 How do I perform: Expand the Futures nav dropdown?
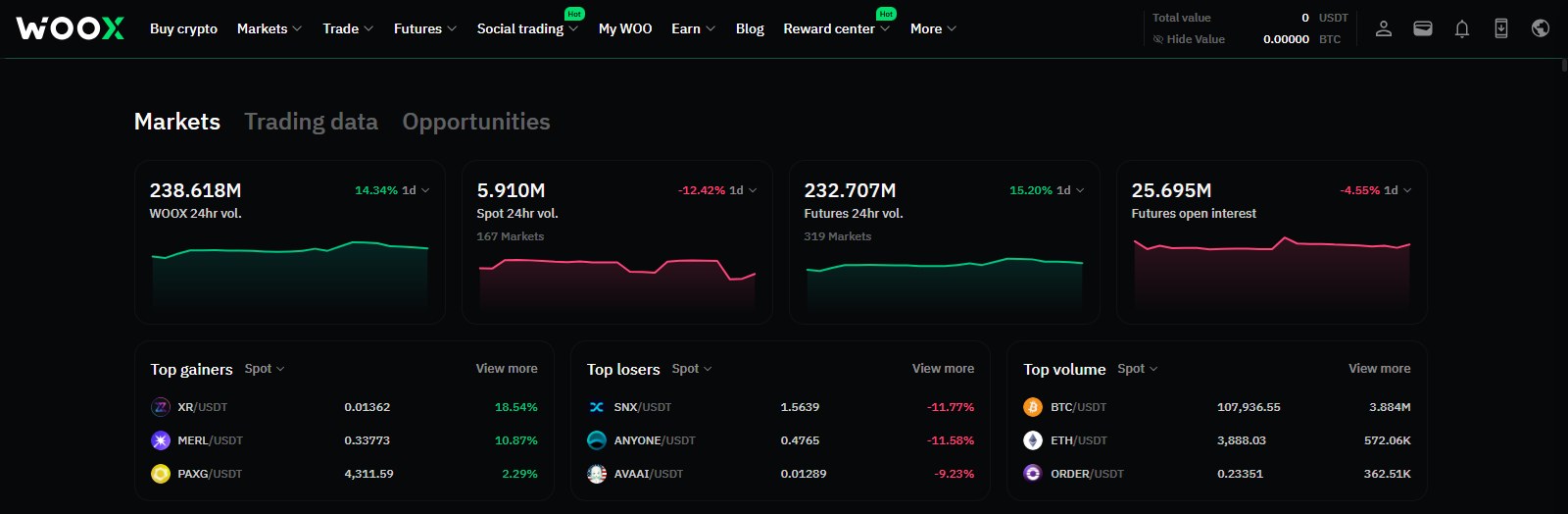(425, 28)
